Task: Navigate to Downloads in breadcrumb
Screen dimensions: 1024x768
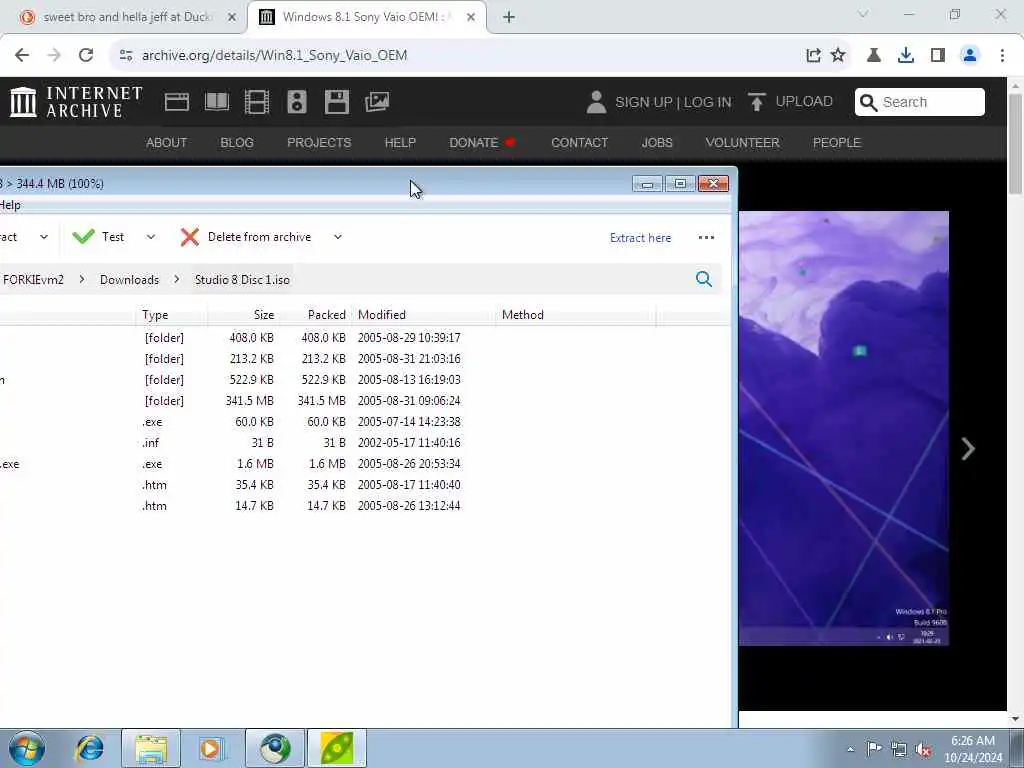Action: (129, 280)
